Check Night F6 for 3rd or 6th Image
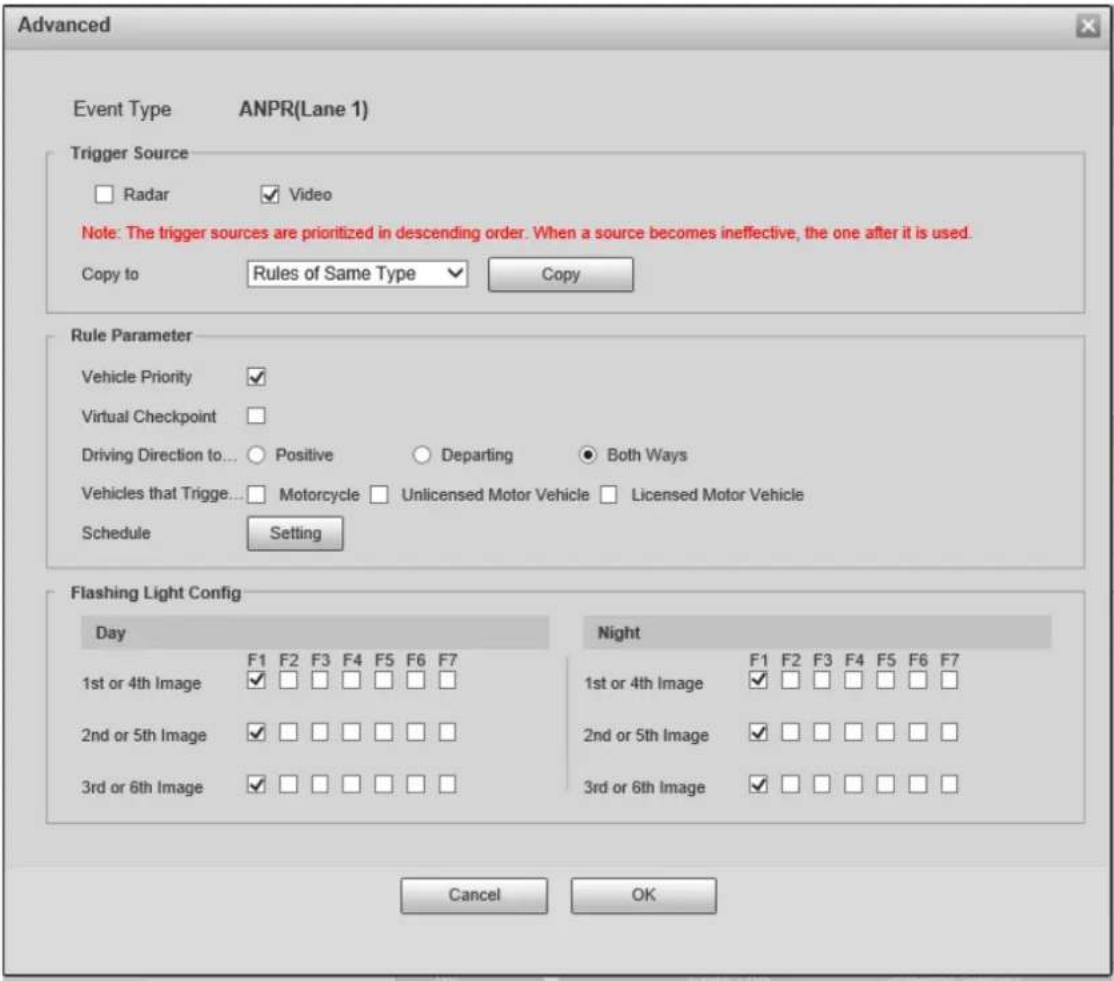Viewport: 1114px width, 981px height. point(918,784)
